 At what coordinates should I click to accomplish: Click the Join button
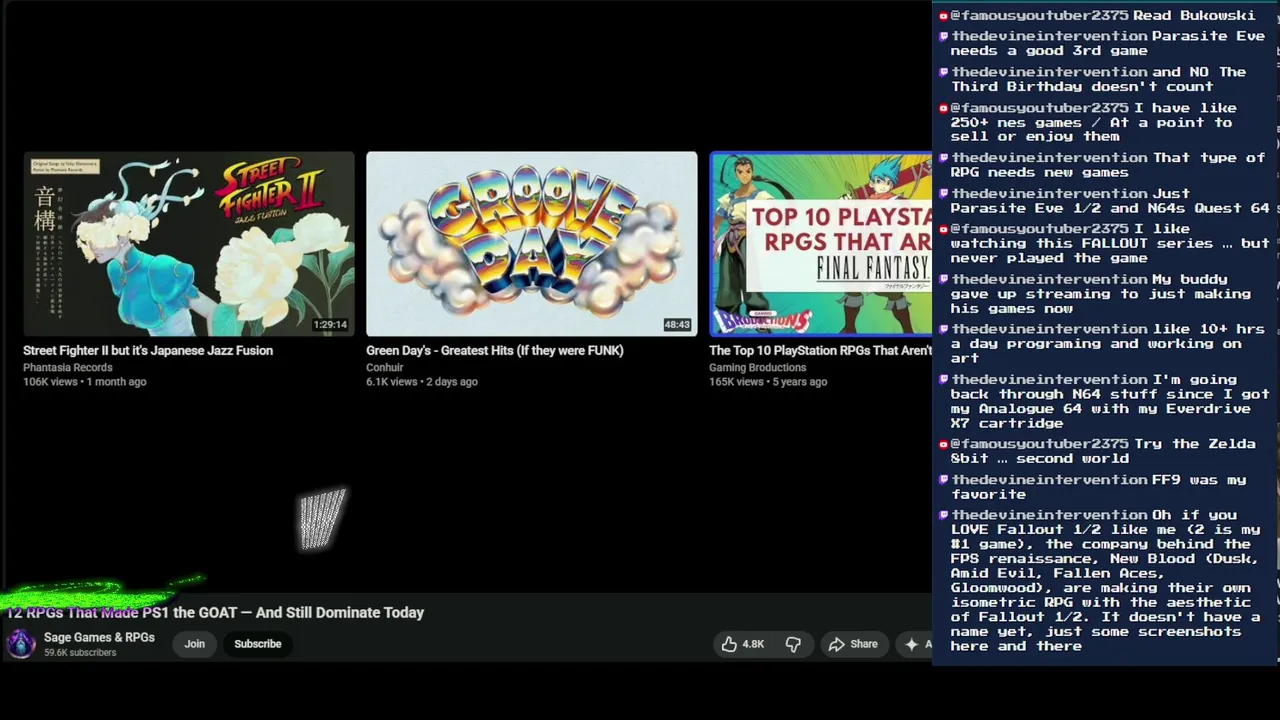tap(194, 644)
